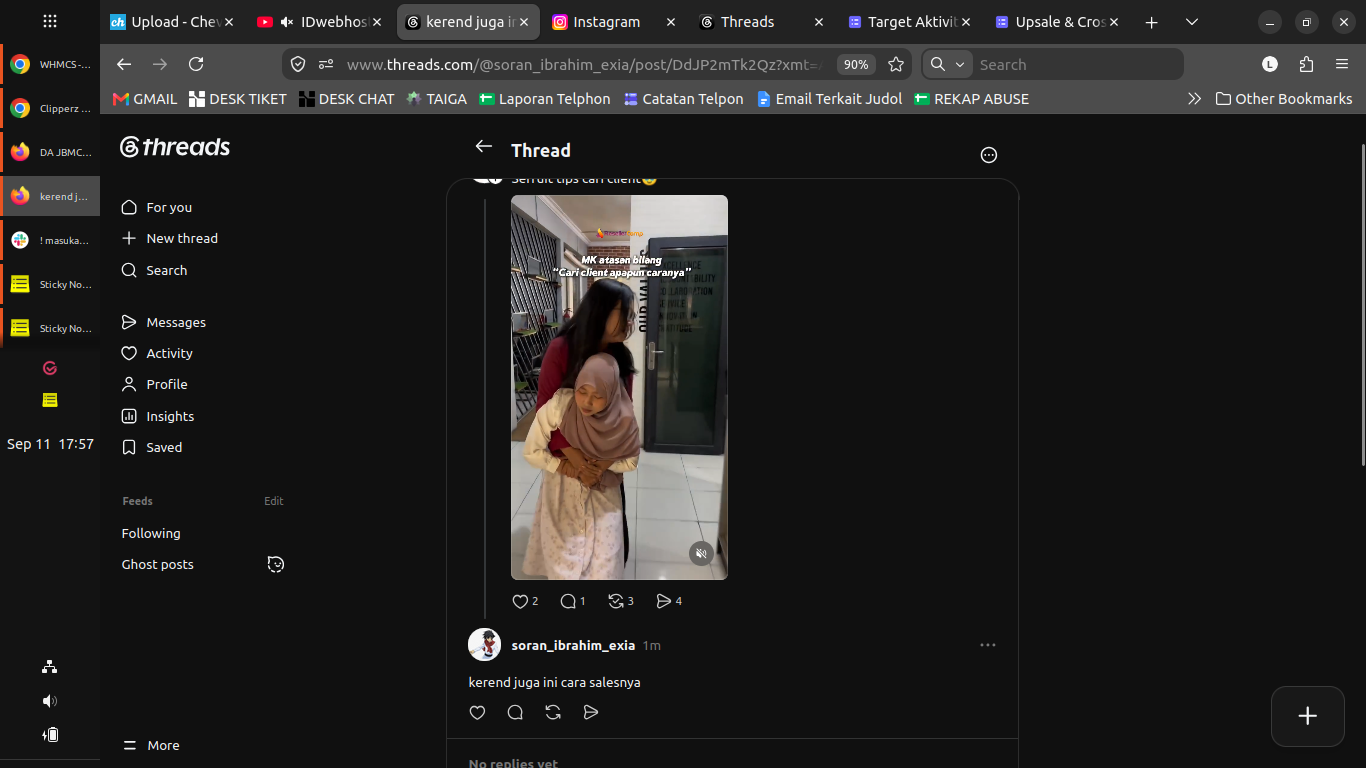Like the video post with heart icon
This screenshot has height=768, width=1366.
[x=520, y=601]
